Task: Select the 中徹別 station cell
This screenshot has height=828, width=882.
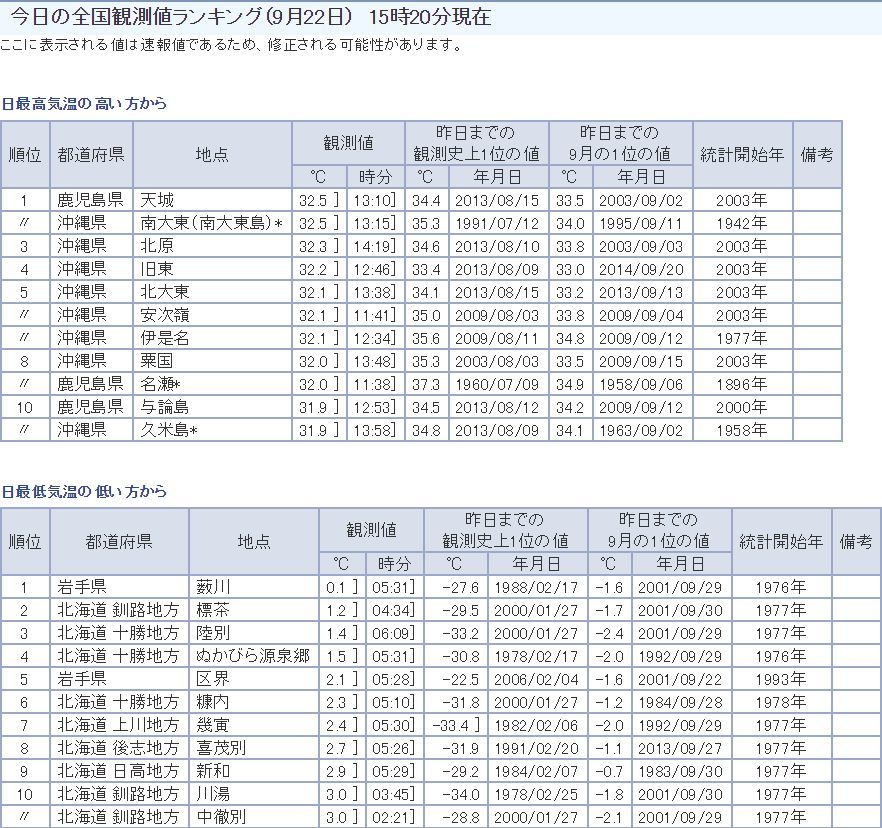Action: point(220,817)
